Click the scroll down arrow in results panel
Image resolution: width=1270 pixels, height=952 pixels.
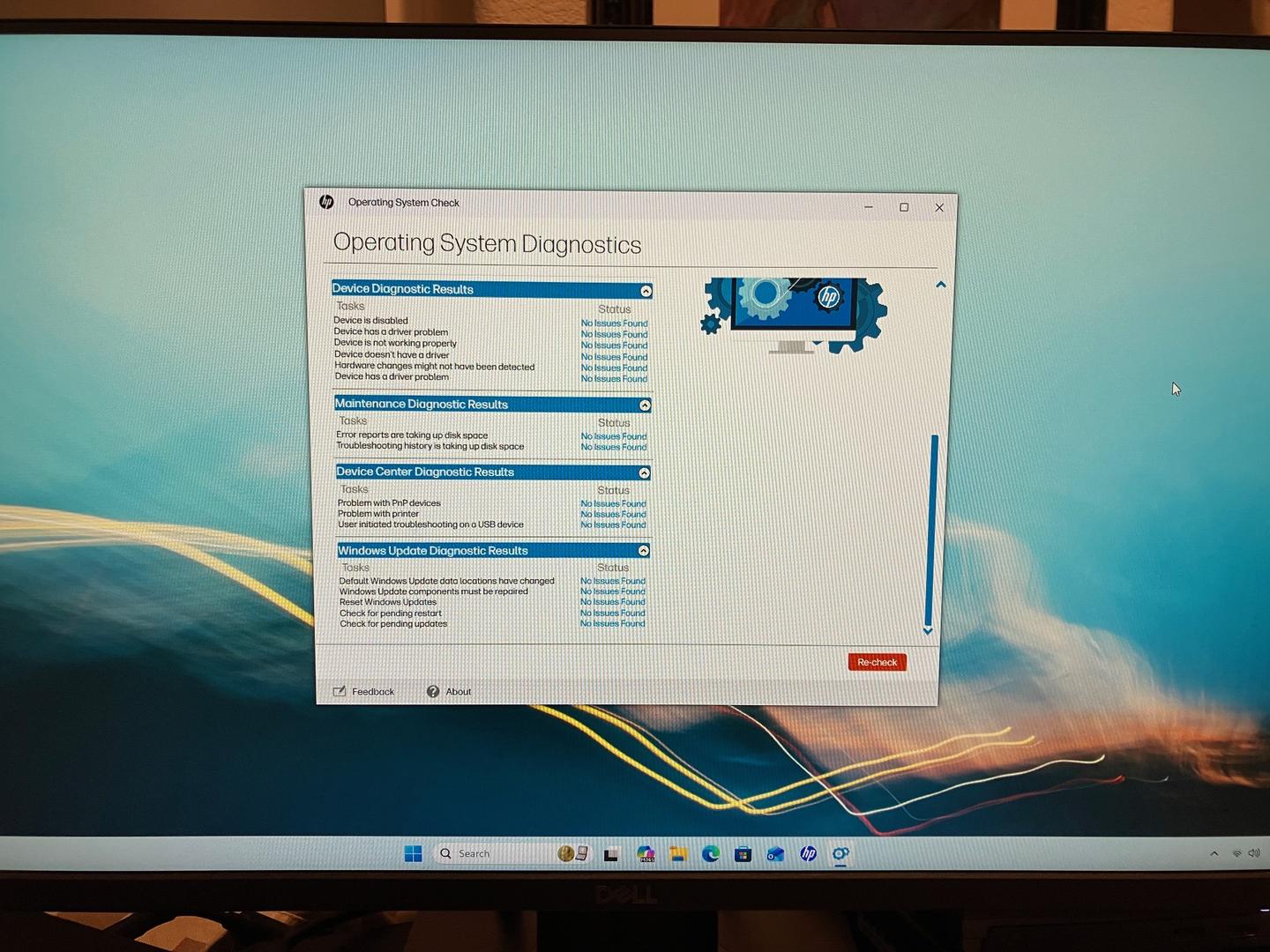tap(928, 631)
